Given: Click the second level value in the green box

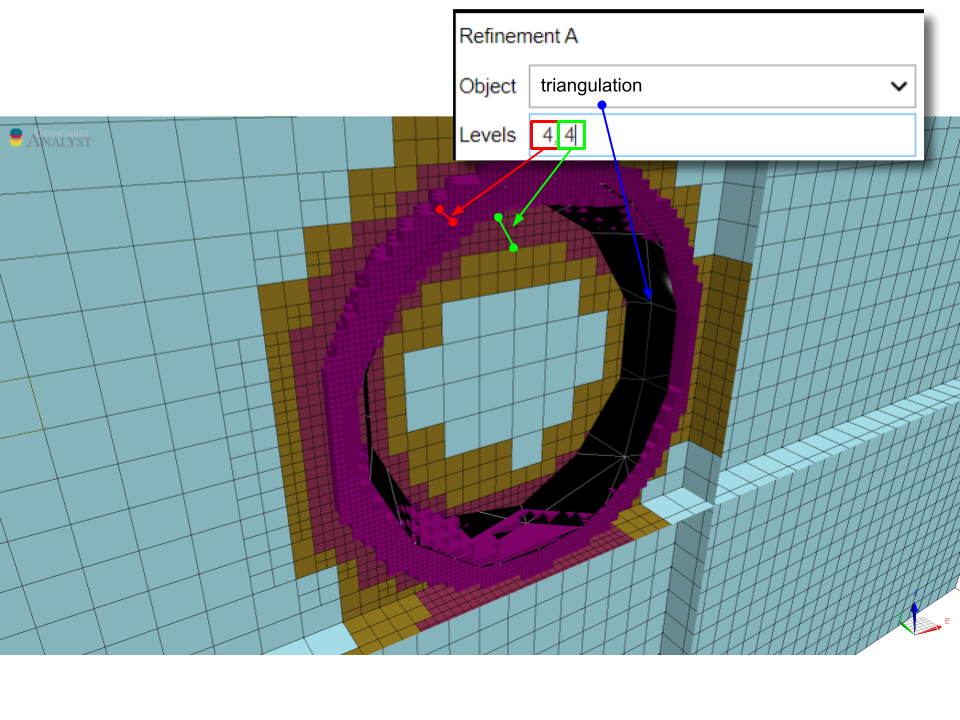Looking at the screenshot, I should pos(570,135).
